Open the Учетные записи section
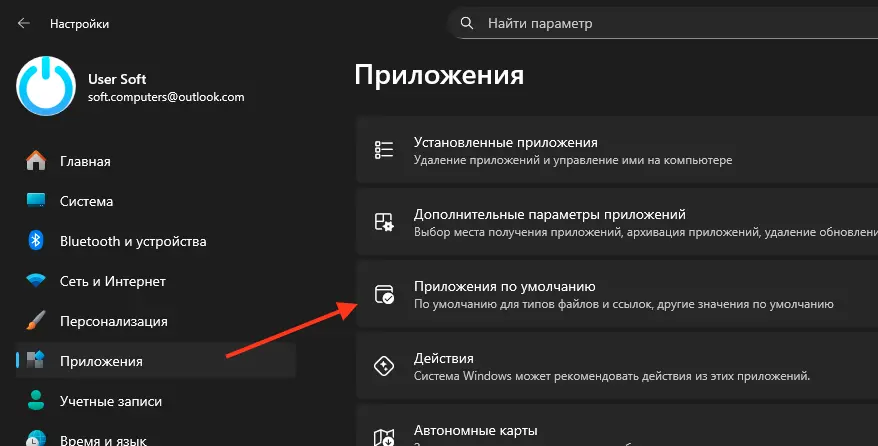 coord(156,401)
